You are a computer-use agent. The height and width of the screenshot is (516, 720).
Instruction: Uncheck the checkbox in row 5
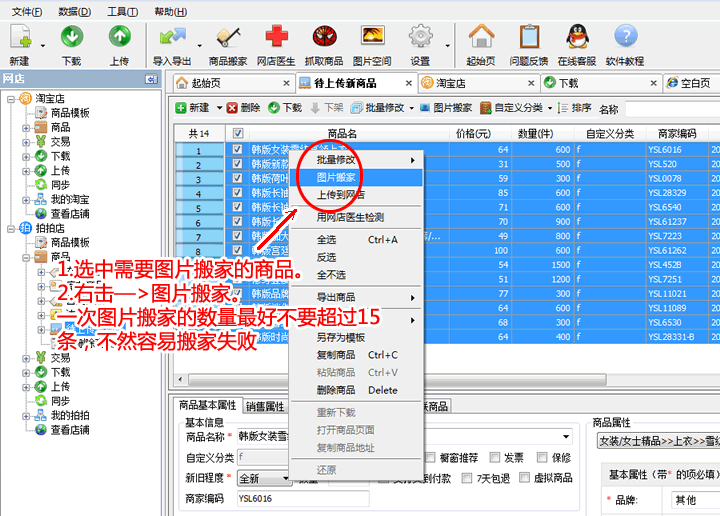point(237,207)
